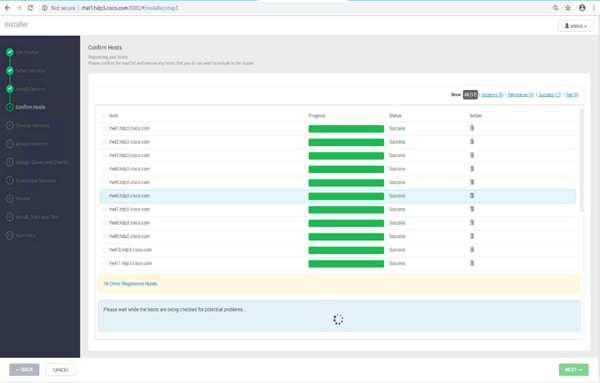Remove rhel5.hdp3.cisco.com with its trash icon
This screenshot has height=383, width=600.
pyautogui.click(x=472, y=182)
